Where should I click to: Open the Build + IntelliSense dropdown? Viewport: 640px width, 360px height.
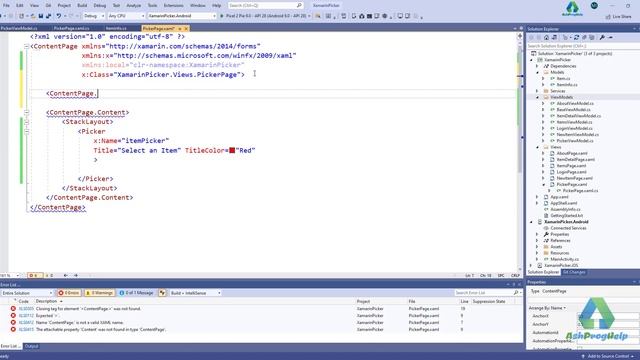click(195, 293)
